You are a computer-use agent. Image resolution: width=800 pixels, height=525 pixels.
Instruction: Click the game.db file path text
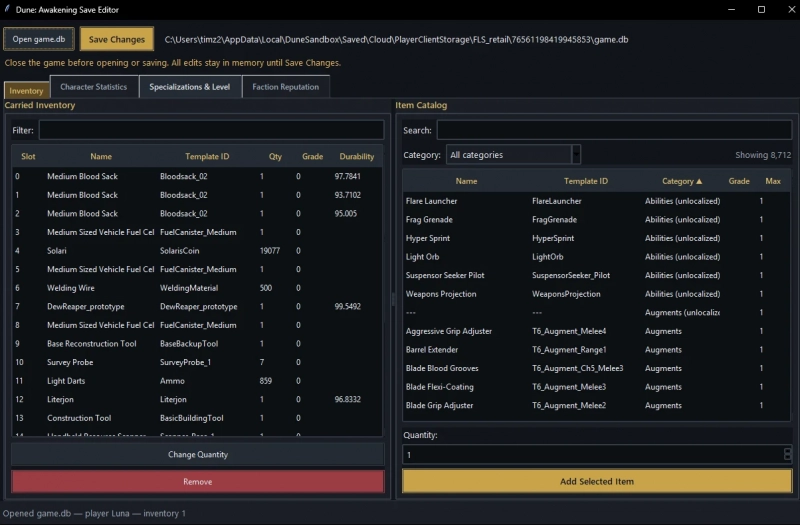pyautogui.click(x=396, y=39)
